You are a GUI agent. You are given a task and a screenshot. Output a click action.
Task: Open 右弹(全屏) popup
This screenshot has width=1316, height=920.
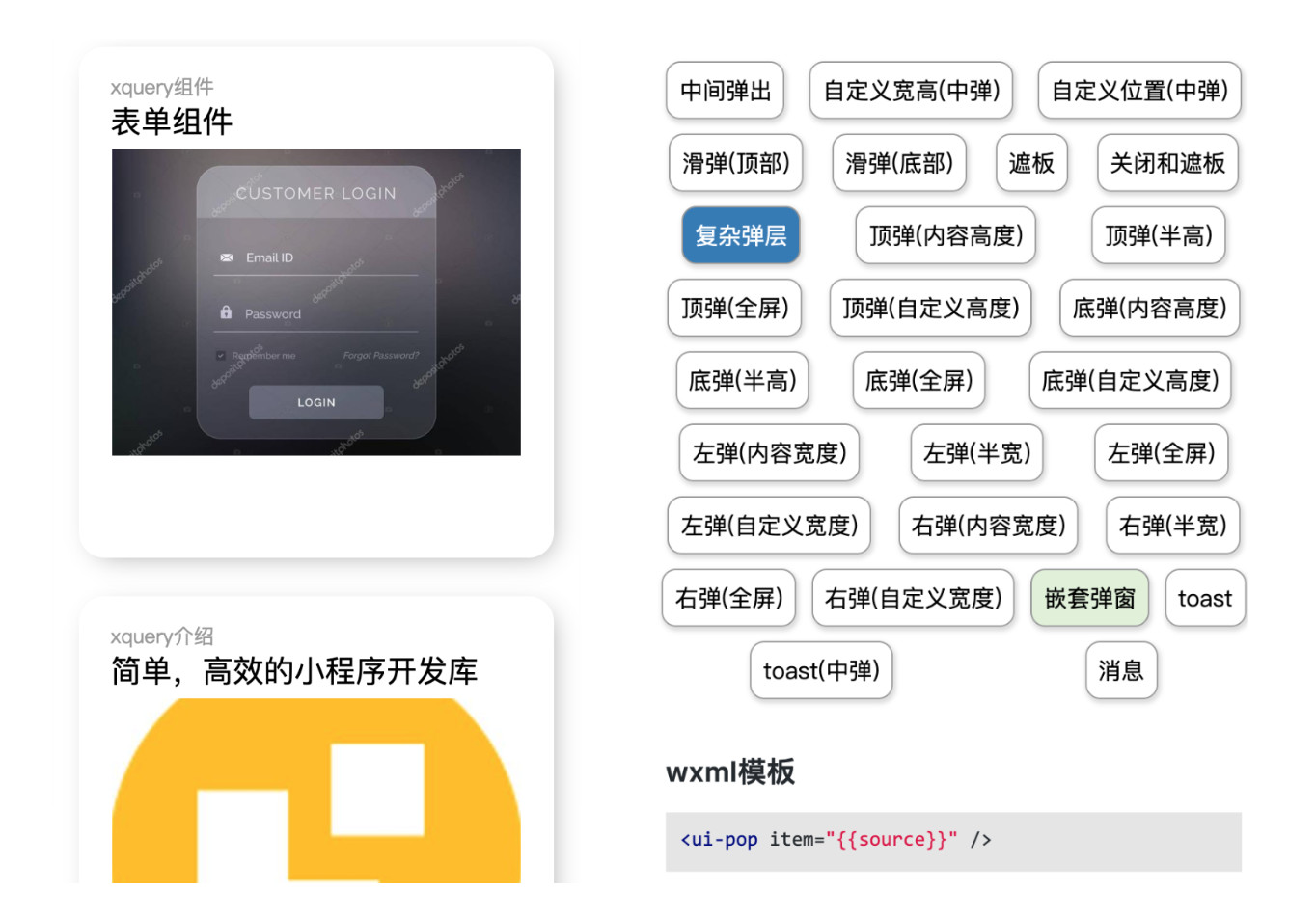point(728,598)
